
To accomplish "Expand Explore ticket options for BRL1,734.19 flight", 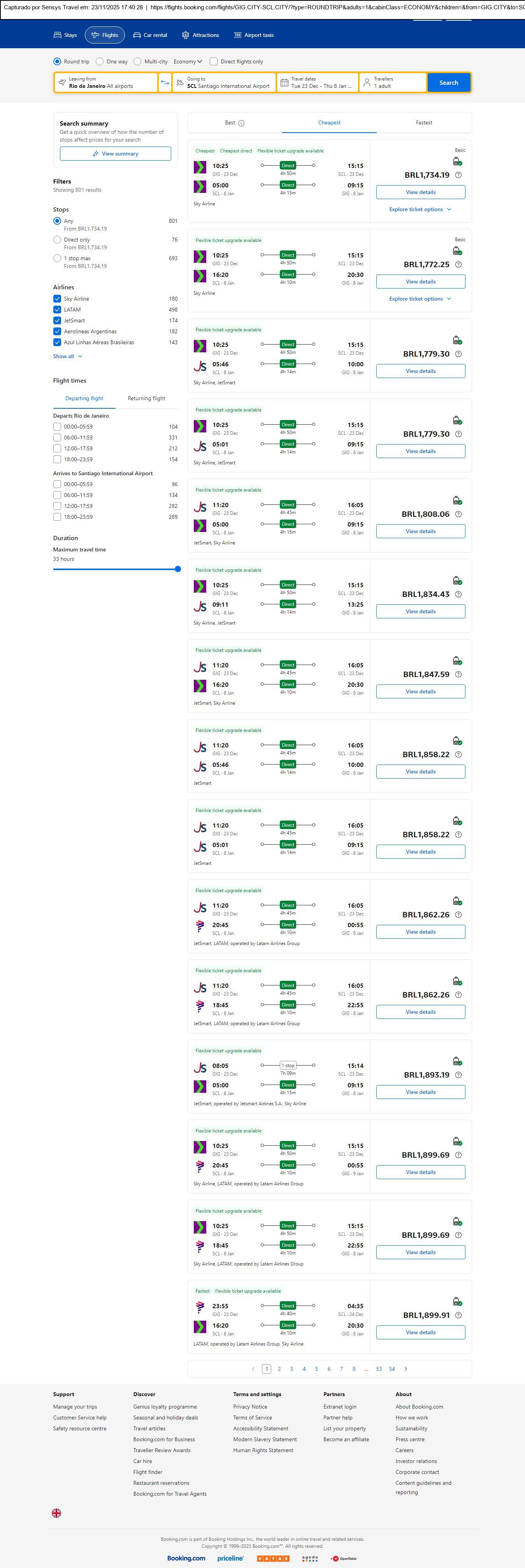I will pos(420,209).
